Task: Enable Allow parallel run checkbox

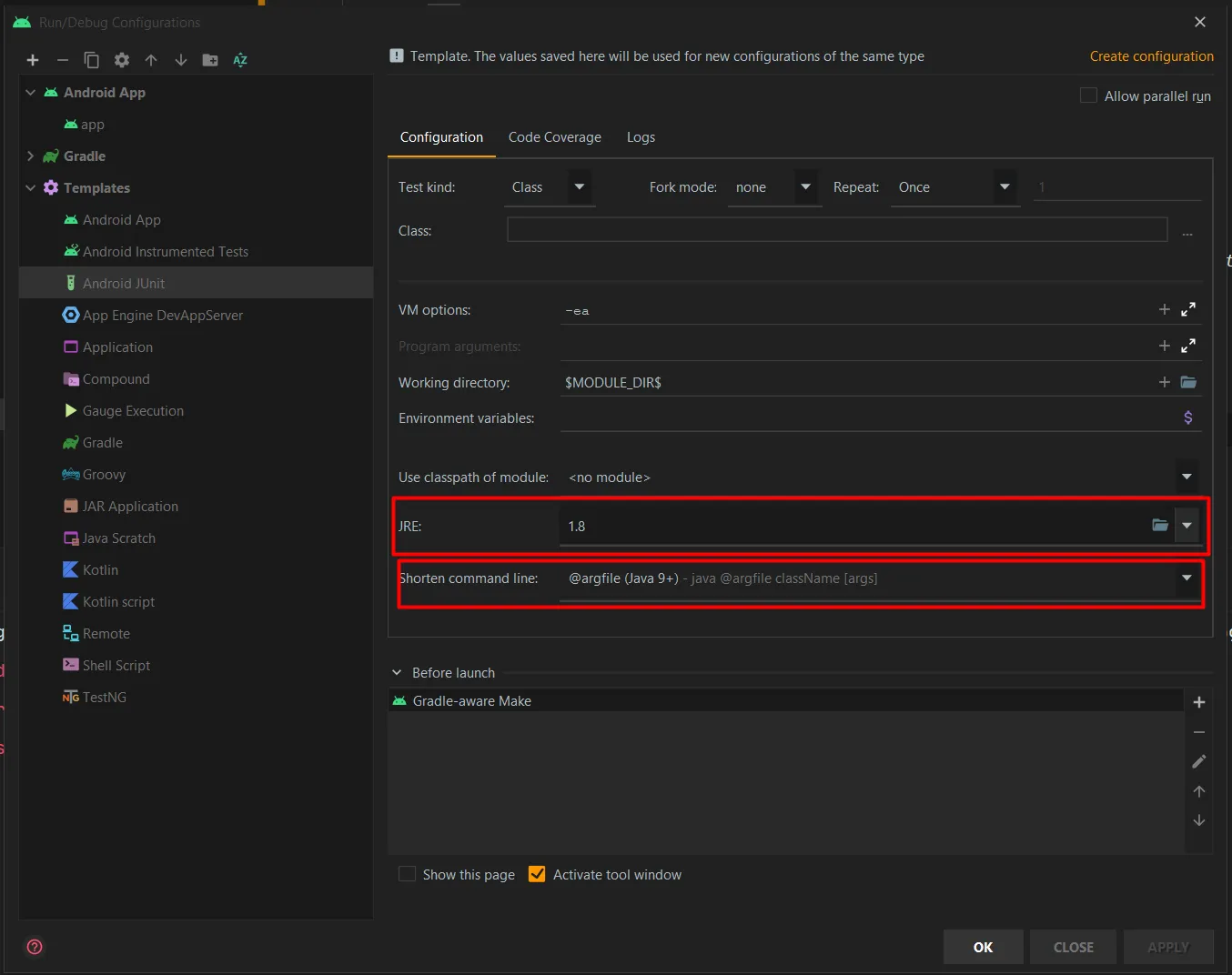Action: coord(1088,95)
